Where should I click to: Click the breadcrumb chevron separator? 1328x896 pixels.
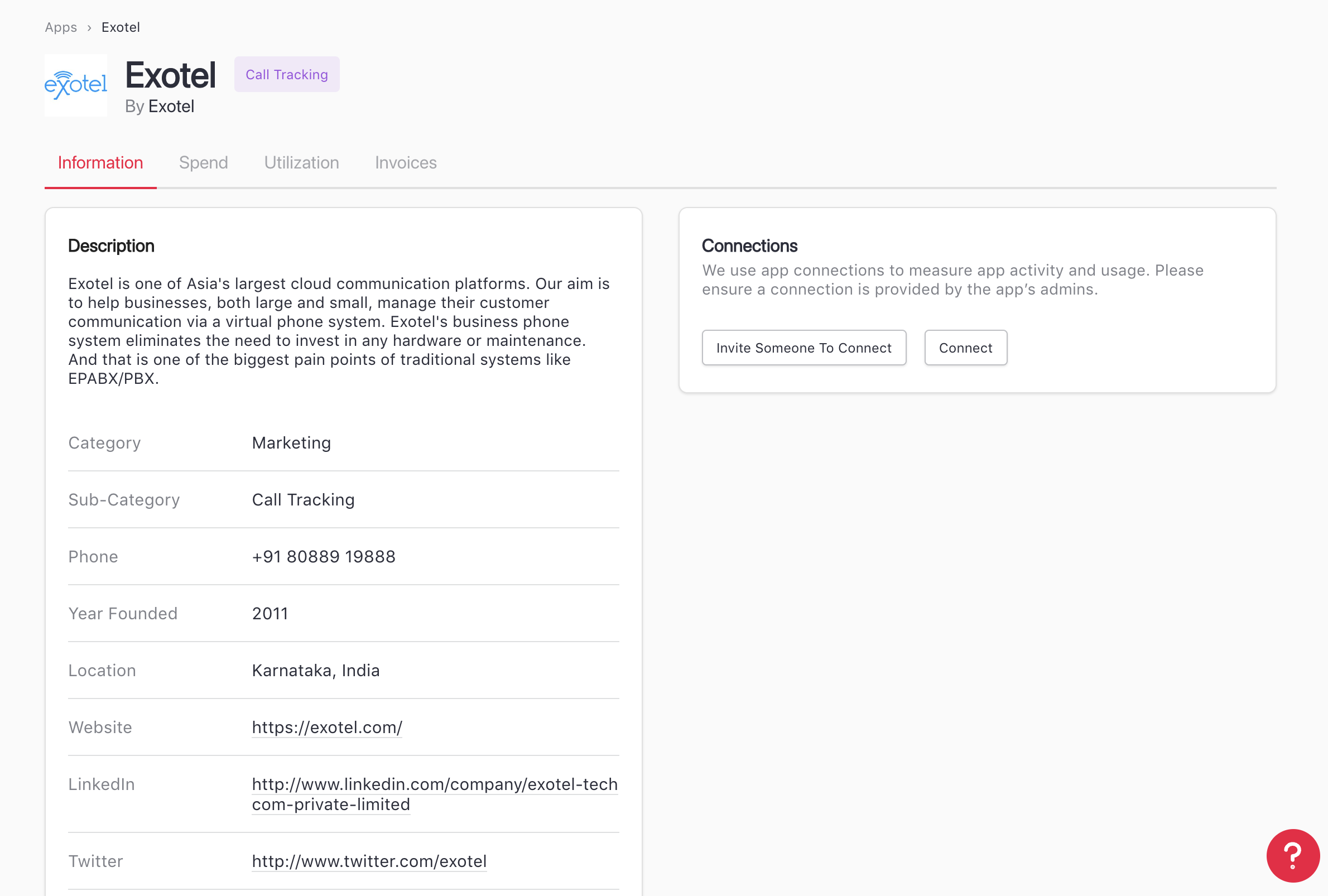89,27
